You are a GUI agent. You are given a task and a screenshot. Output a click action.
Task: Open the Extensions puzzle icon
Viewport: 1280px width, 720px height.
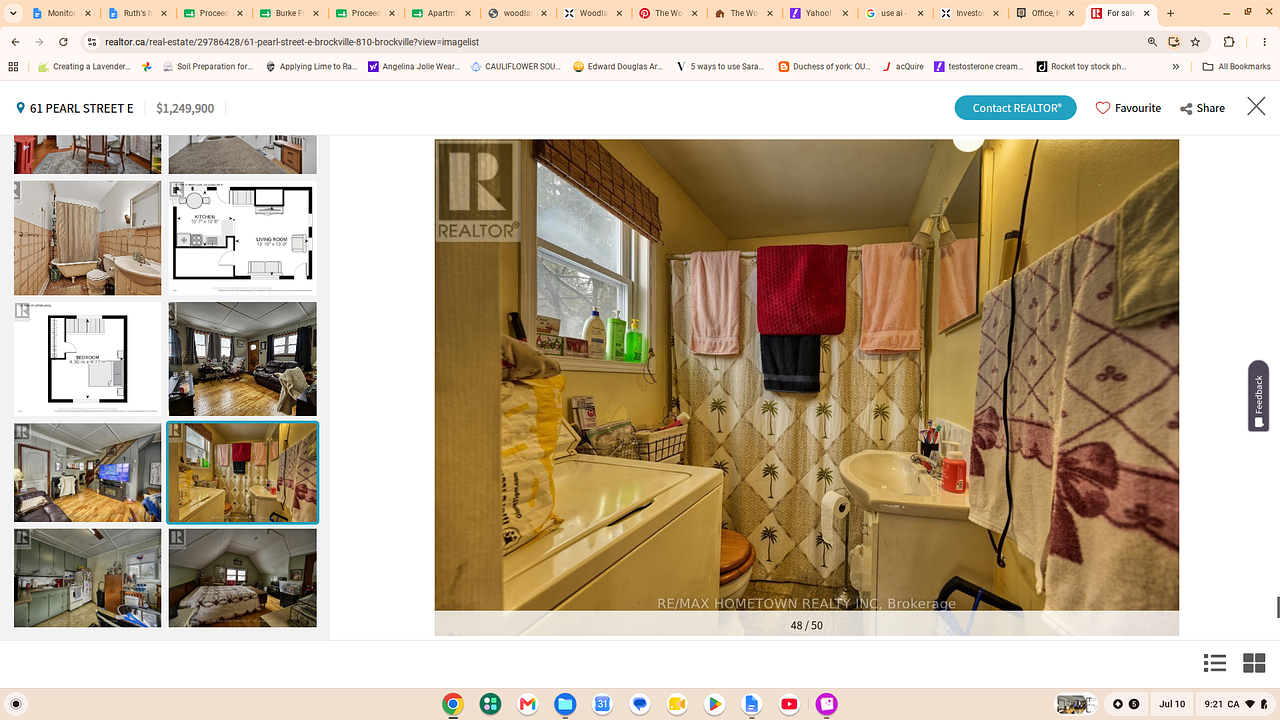point(1229,42)
